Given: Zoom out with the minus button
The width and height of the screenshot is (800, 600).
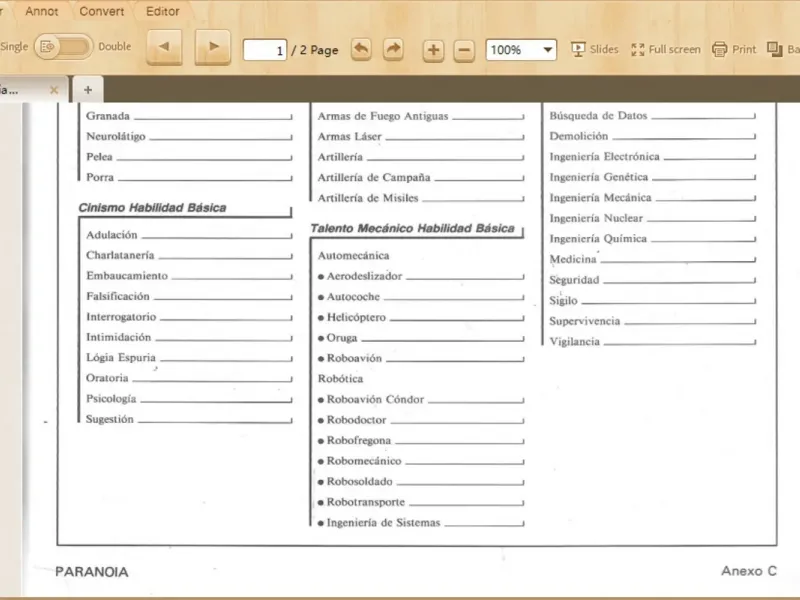Looking at the screenshot, I should pyautogui.click(x=464, y=50).
